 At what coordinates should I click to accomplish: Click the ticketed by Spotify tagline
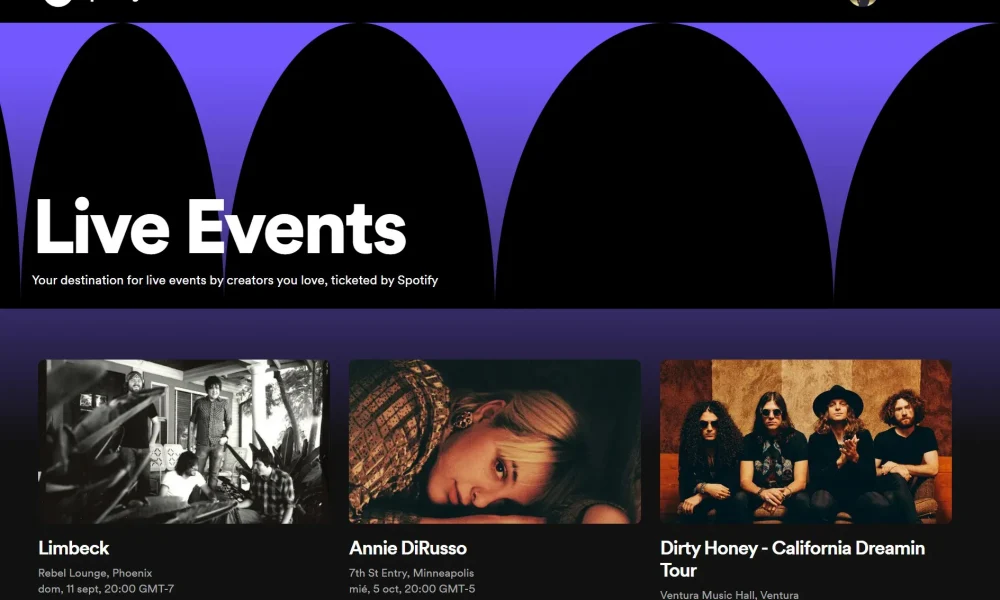pyautogui.click(x=235, y=280)
